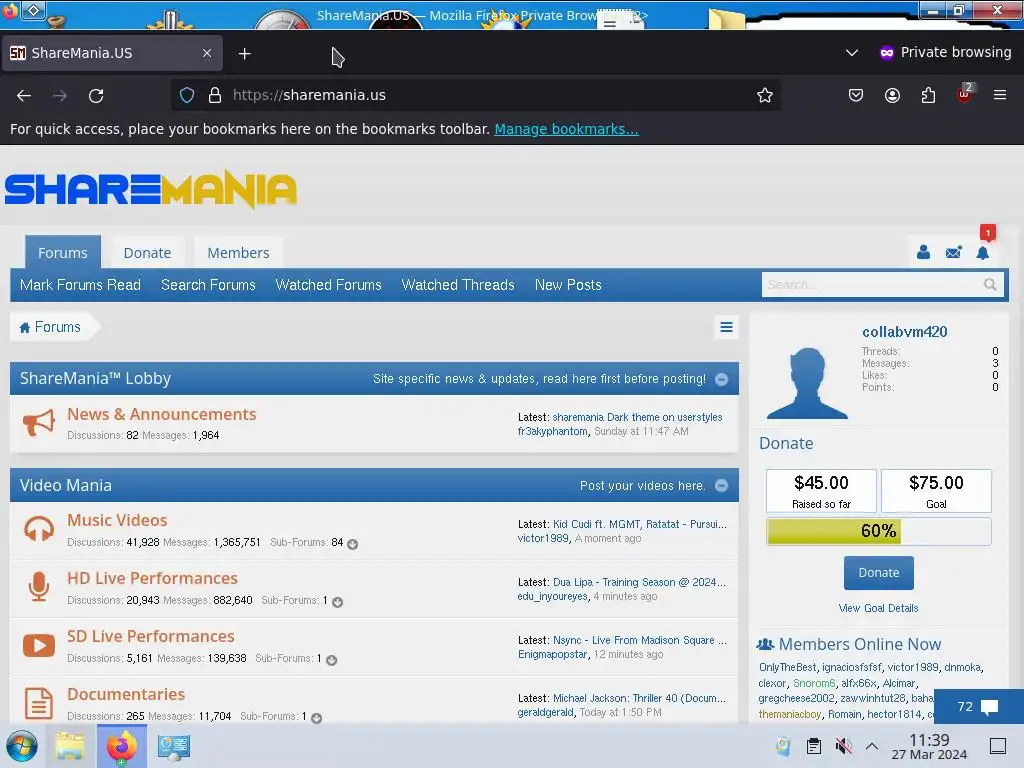Open the list all tabs dropdown arrow
Image resolution: width=1024 pixels, height=768 pixels.
point(852,52)
